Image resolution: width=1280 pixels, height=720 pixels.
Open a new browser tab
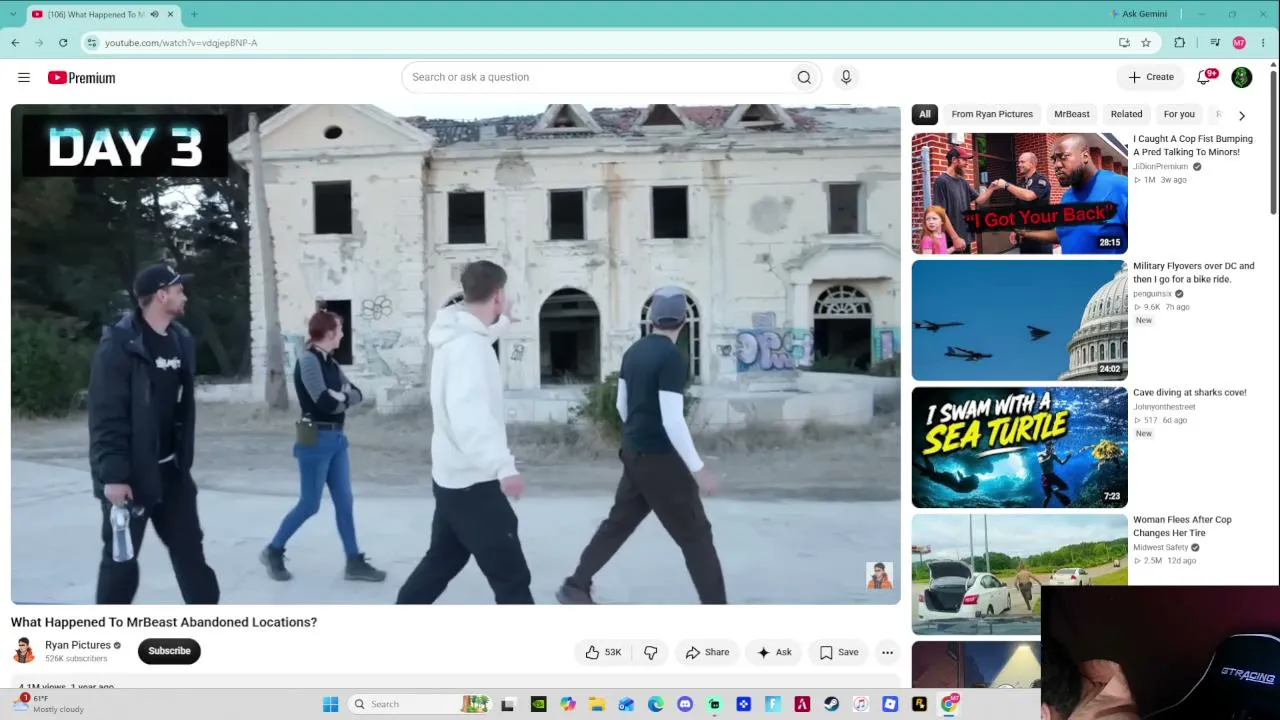(194, 14)
